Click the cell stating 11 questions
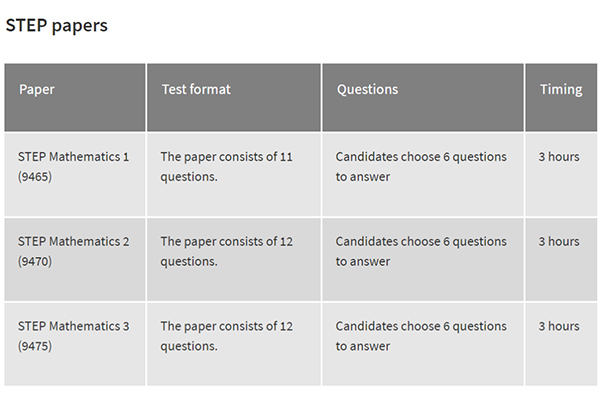The image size is (600, 400). point(234,175)
